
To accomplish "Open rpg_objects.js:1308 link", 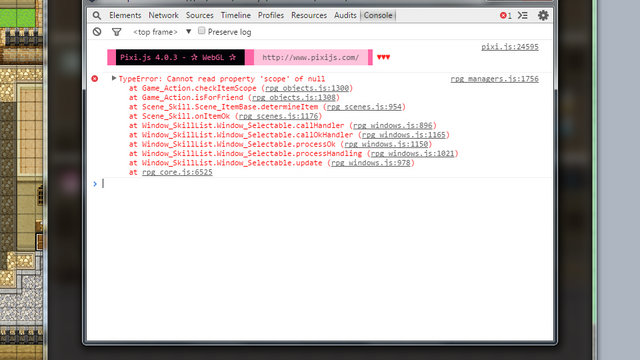I will (294, 98).
